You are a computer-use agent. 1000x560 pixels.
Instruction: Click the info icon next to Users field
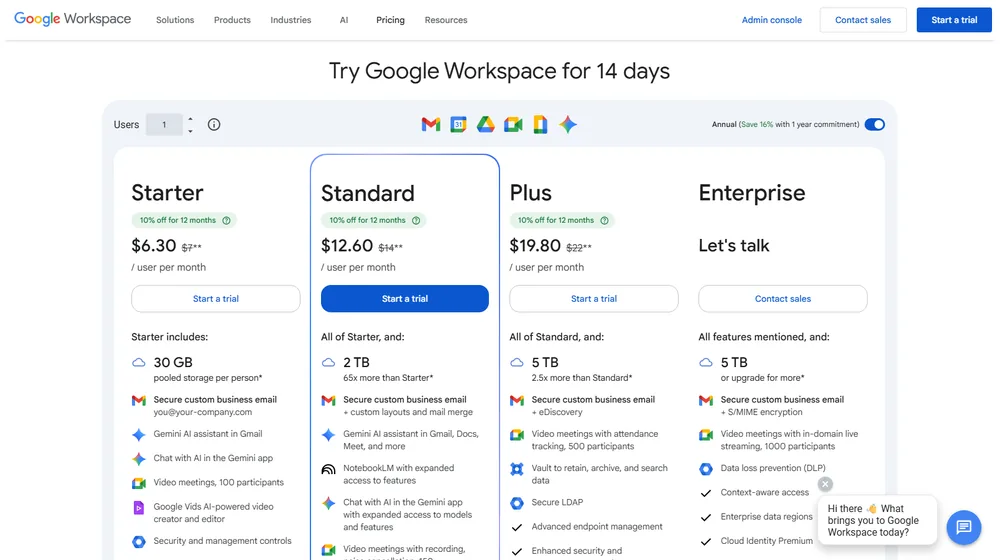214,124
